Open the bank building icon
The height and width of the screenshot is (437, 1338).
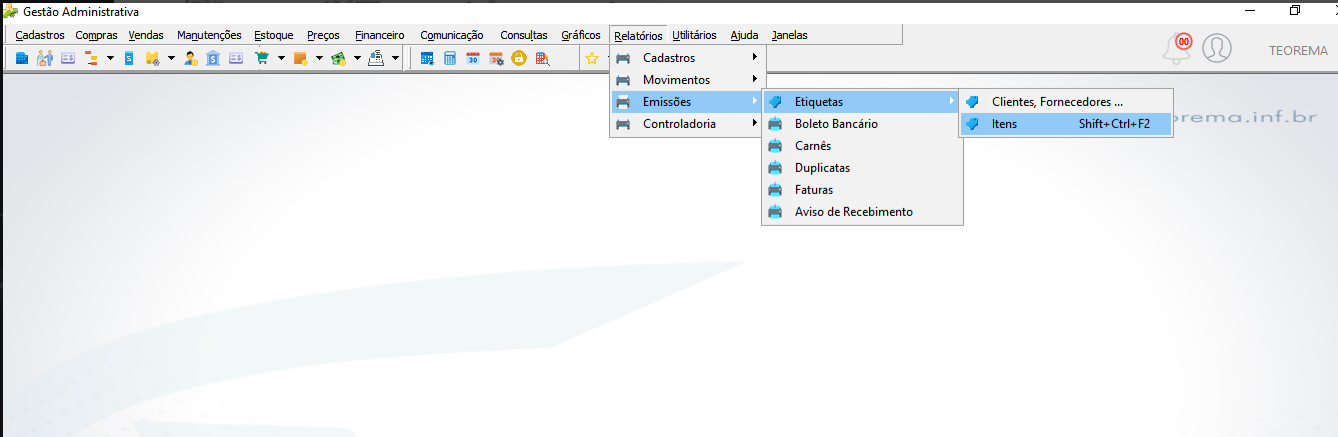click(x=213, y=59)
